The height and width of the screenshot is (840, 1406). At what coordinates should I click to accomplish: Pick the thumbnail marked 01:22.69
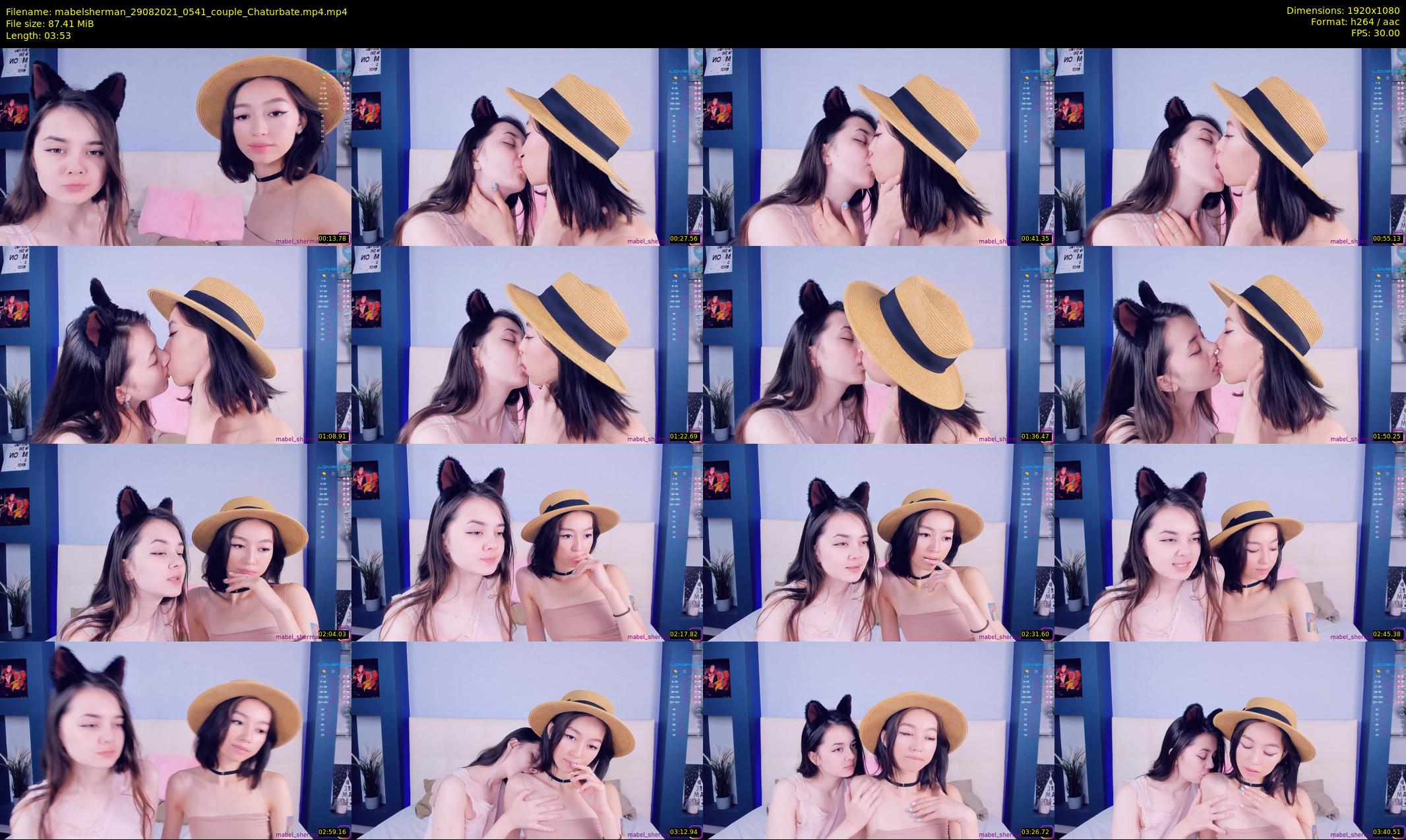point(527,344)
